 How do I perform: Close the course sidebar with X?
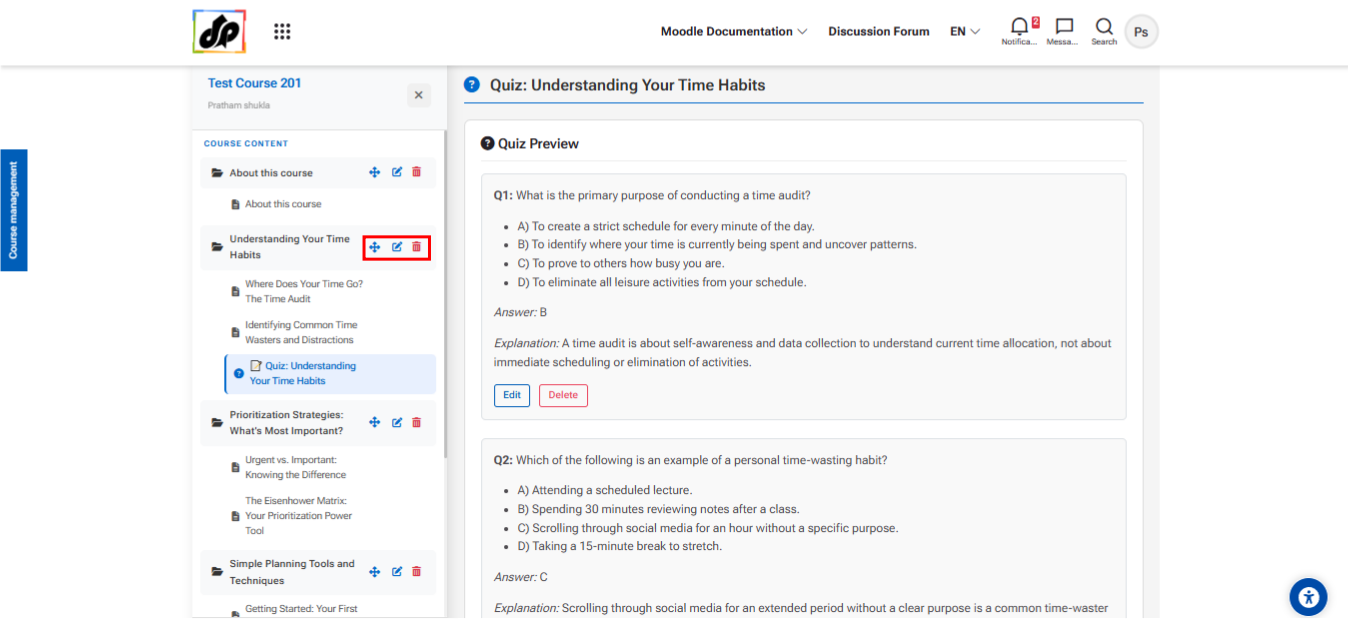click(x=419, y=95)
